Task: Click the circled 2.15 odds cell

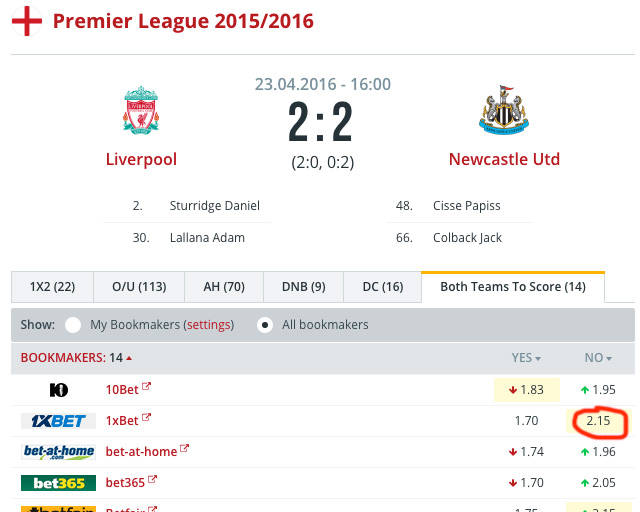Action: tap(598, 421)
